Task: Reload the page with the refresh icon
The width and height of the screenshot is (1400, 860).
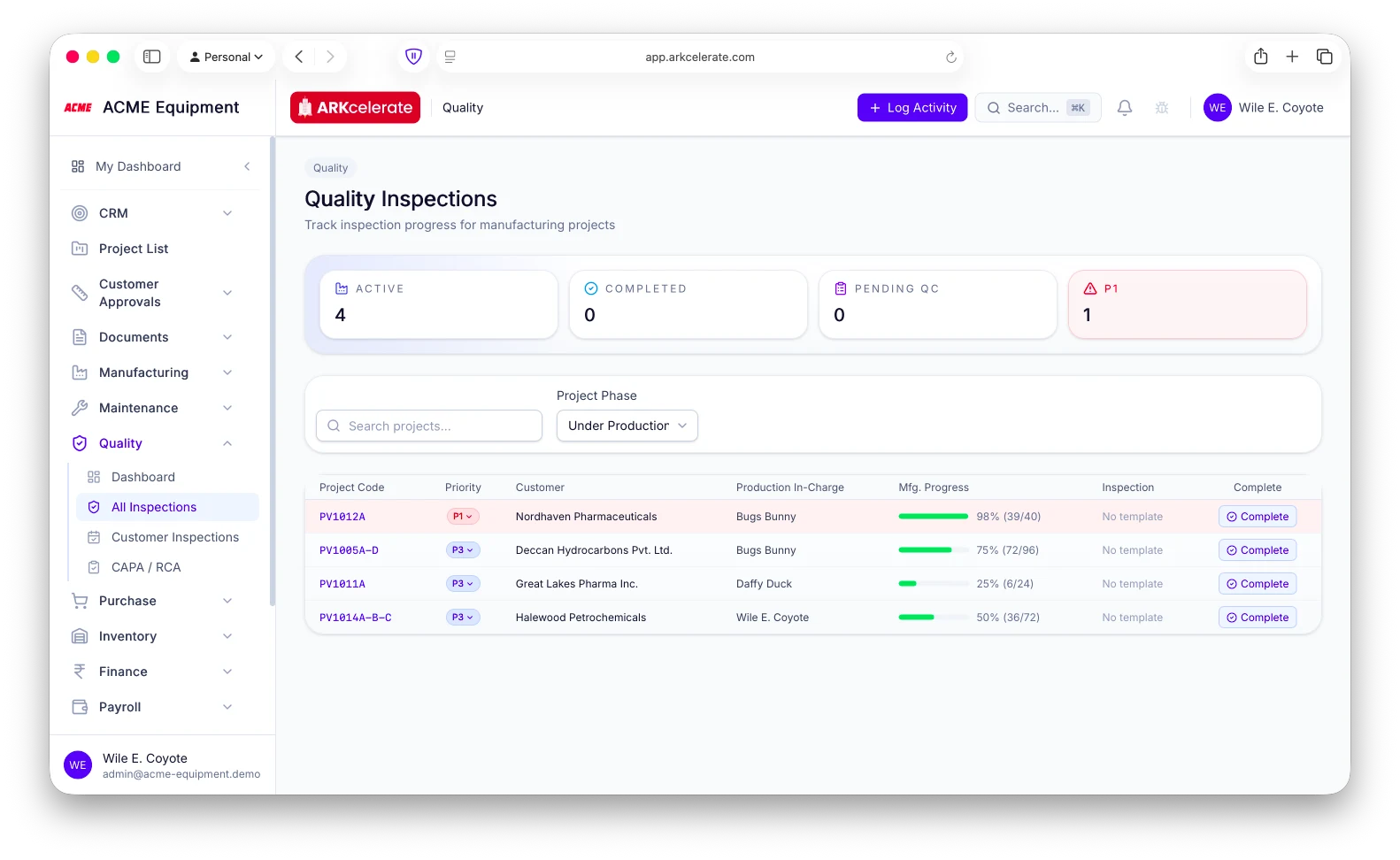Action: tap(951, 57)
